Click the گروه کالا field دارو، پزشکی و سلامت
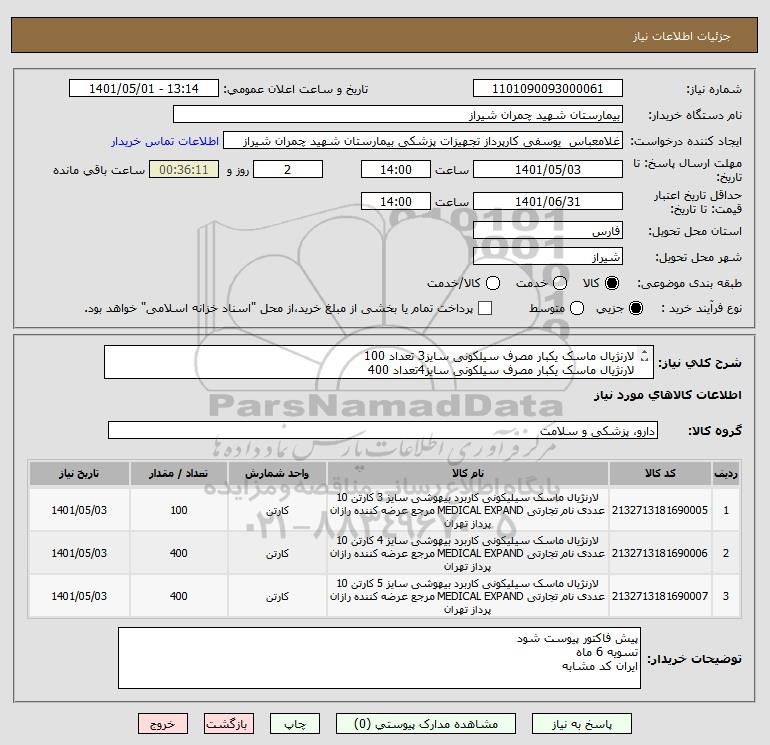 (x=383, y=431)
